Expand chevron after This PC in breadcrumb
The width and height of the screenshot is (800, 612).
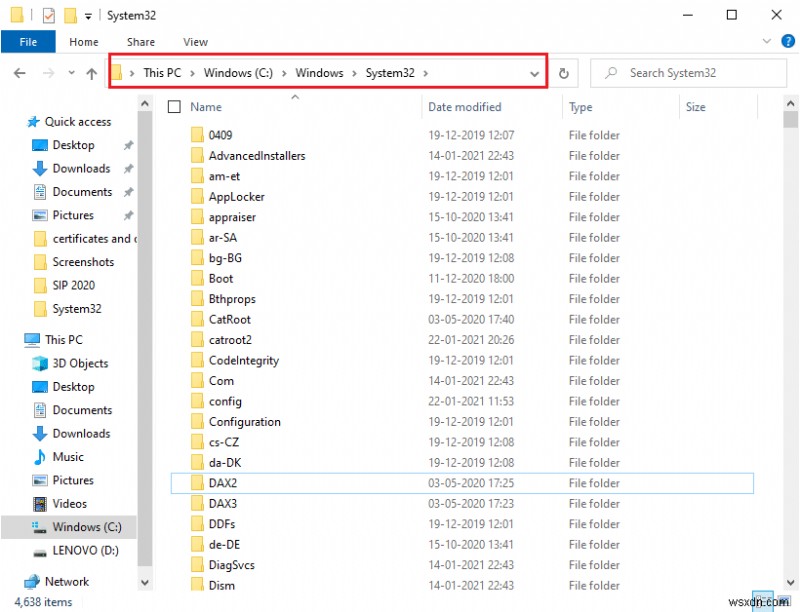point(192,73)
